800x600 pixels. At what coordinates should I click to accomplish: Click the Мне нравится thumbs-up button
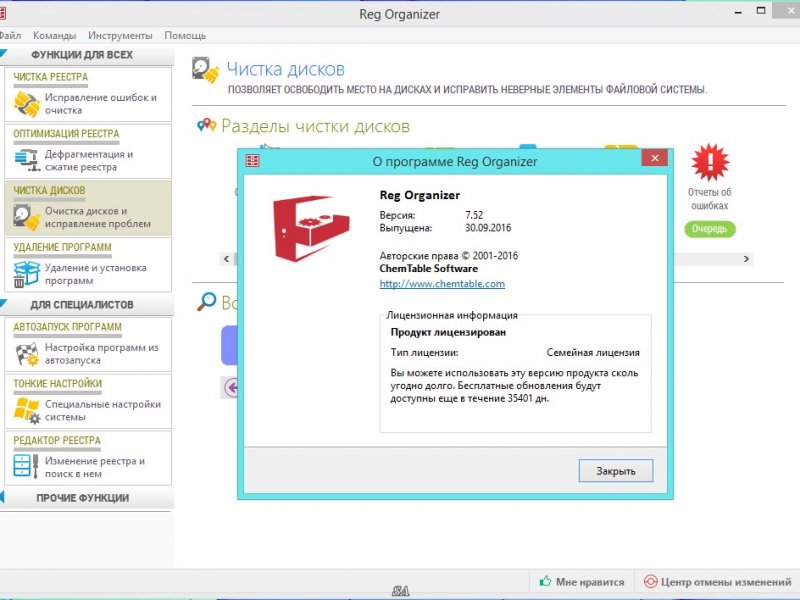582,582
